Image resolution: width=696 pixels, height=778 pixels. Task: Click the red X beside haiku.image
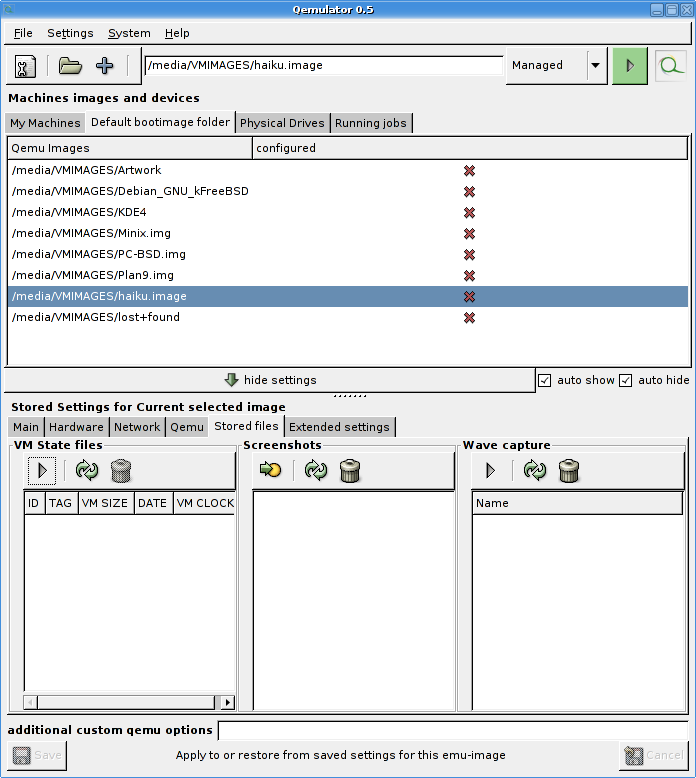coord(469,297)
